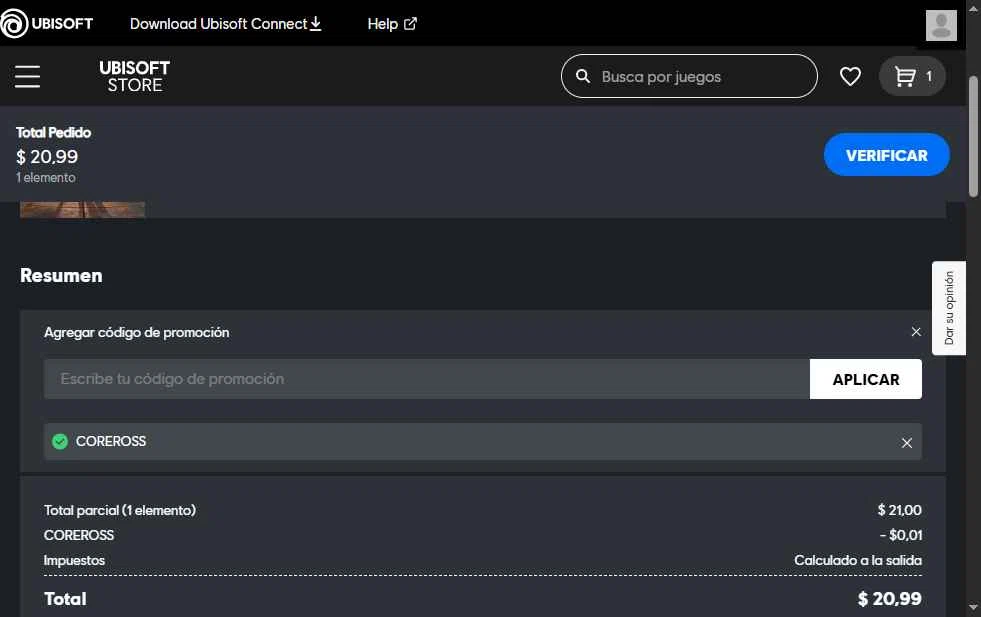Open the wishlist heart icon
Image resolution: width=981 pixels, height=617 pixels.
tap(850, 76)
